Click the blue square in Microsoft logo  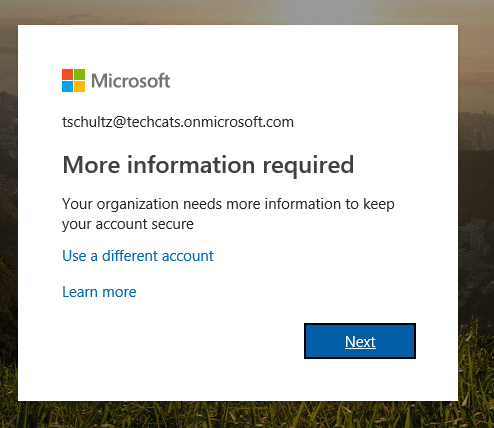click(67, 86)
